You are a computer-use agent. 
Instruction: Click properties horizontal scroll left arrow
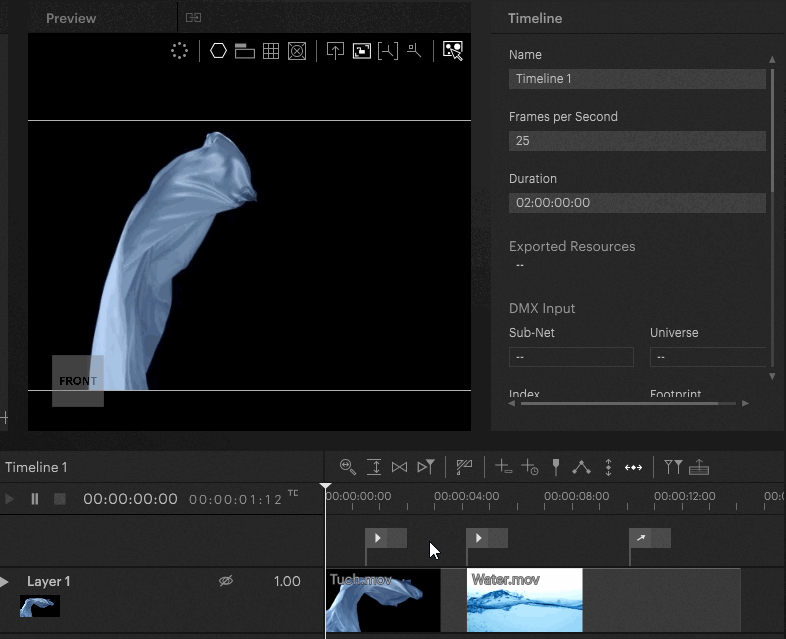click(512, 403)
